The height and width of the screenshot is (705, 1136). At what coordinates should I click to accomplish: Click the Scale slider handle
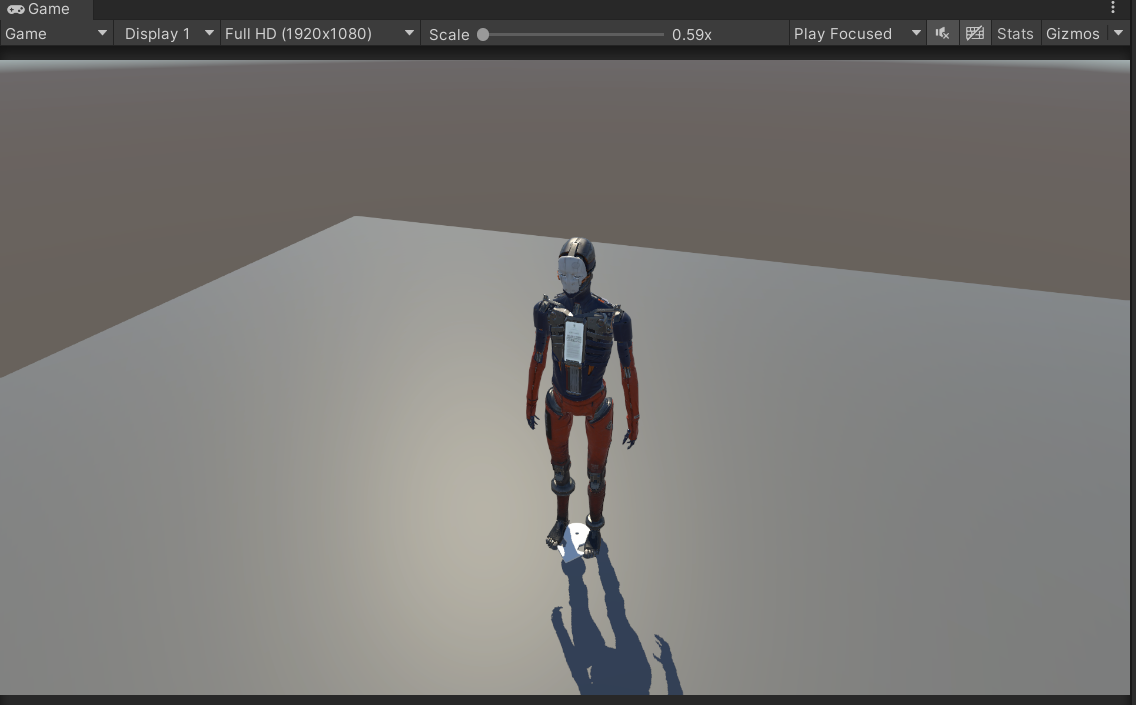(x=484, y=34)
